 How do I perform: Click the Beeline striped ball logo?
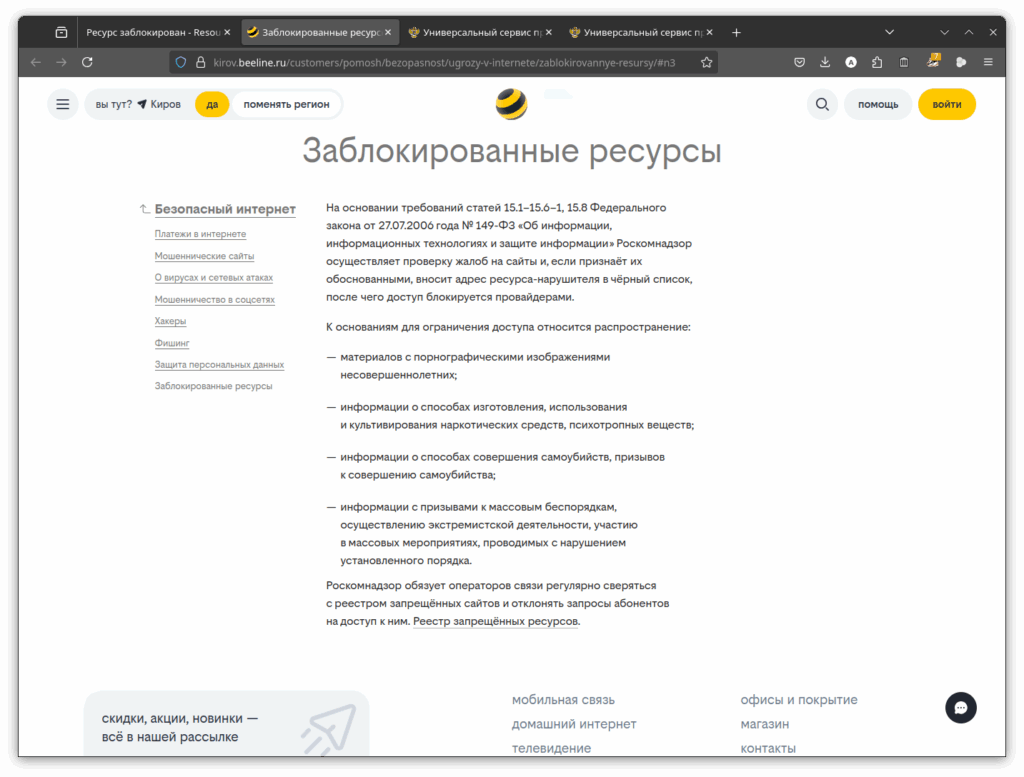coord(511,104)
